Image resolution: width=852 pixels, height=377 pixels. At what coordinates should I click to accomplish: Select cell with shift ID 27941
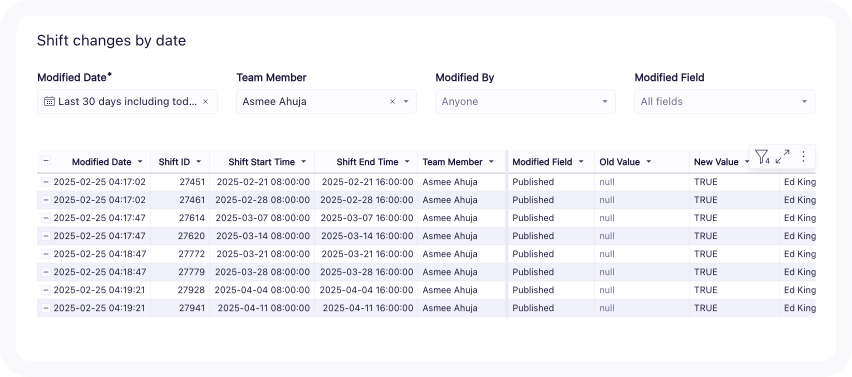pos(180,308)
